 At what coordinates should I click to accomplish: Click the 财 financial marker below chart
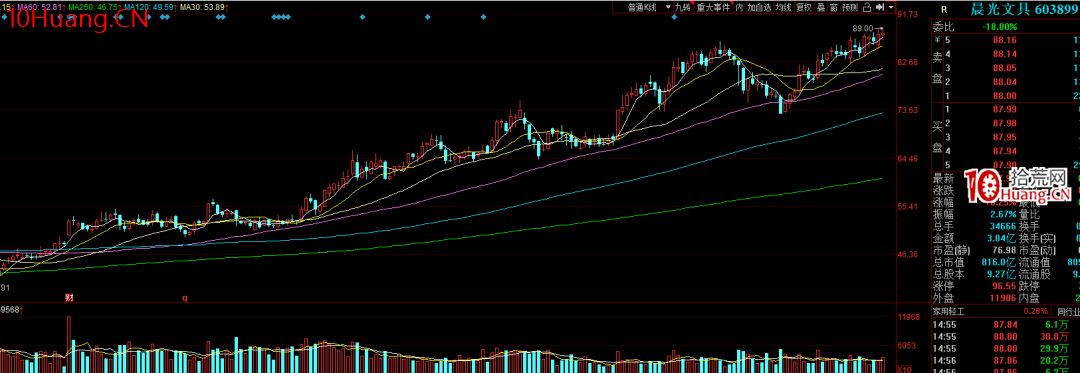tap(70, 298)
